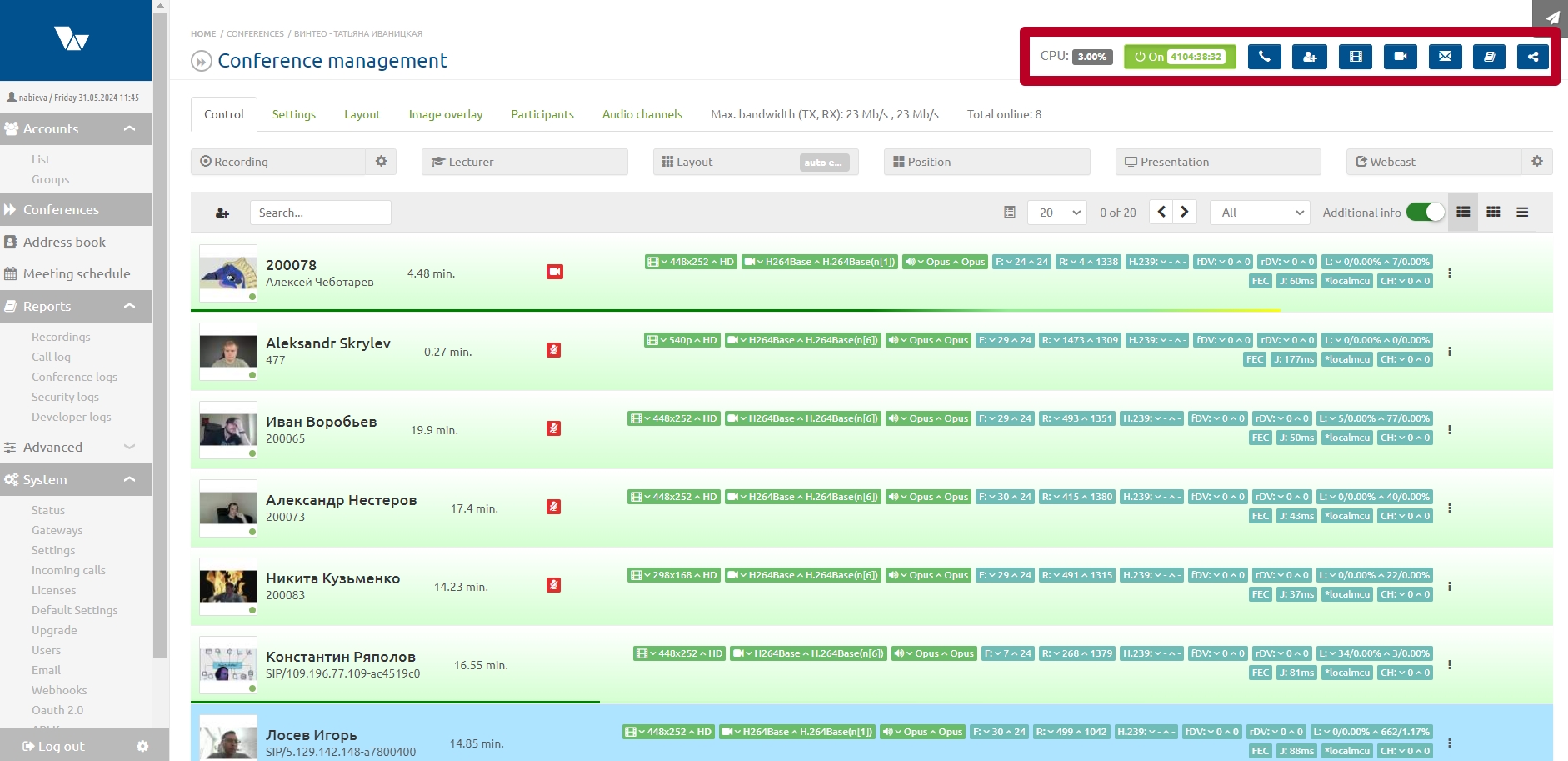Open Recording settings gear icon
The width and height of the screenshot is (1568, 761).
coord(381,162)
